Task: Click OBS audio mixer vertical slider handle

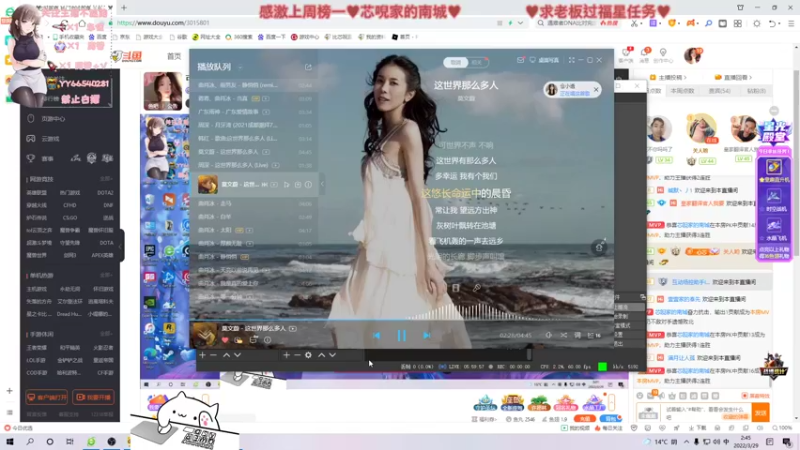Action: pyautogui.click(x=529, y=354)
